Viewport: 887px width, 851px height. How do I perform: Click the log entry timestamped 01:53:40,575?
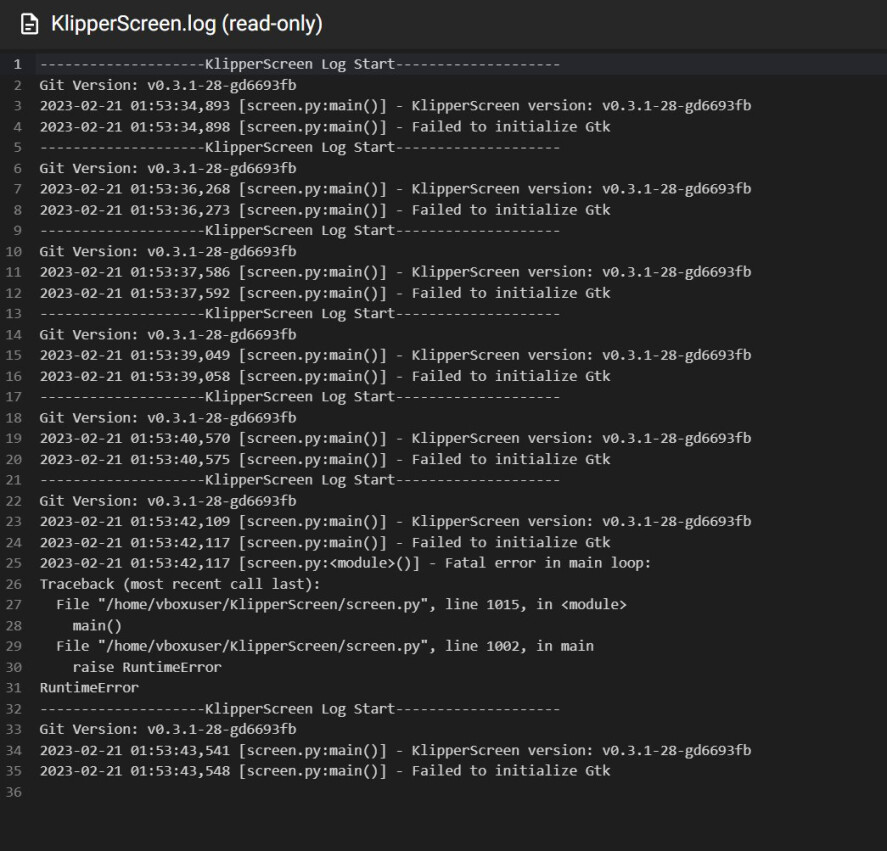pyautogui.click(x=325, y=459)
